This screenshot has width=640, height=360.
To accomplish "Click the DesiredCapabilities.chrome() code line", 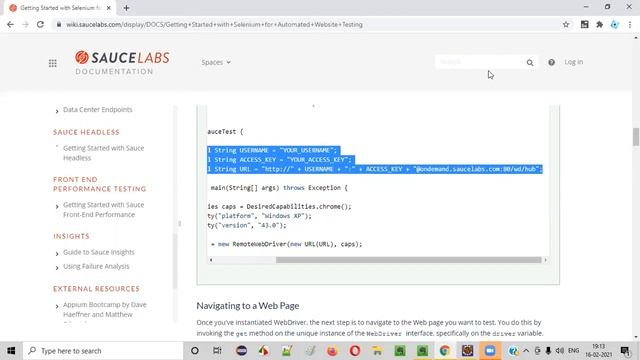I will pos(279,207).
